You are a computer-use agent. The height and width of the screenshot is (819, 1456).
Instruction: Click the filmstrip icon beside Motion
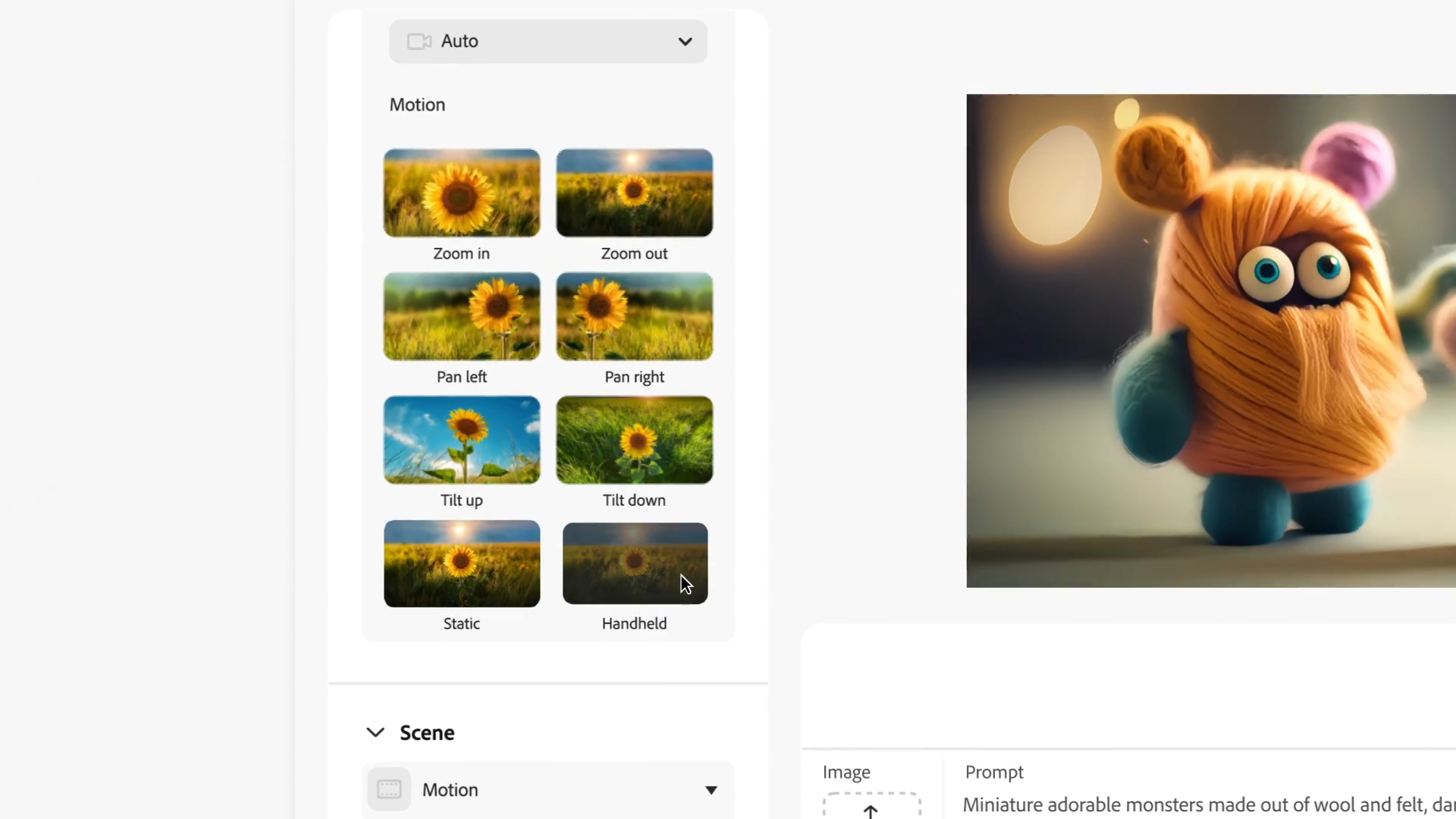point(389,789)
